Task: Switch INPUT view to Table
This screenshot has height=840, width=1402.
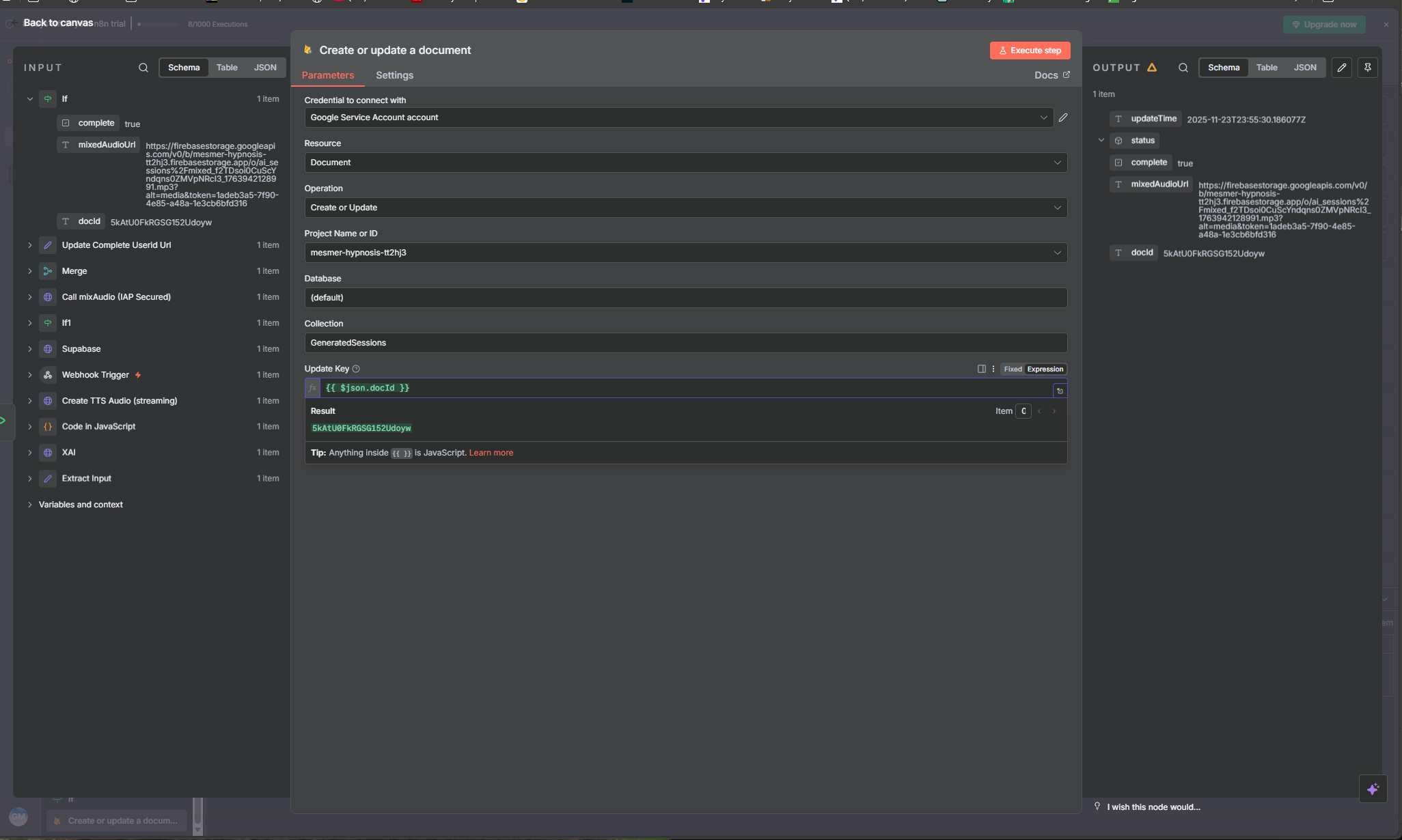Action: coord(227,68)
